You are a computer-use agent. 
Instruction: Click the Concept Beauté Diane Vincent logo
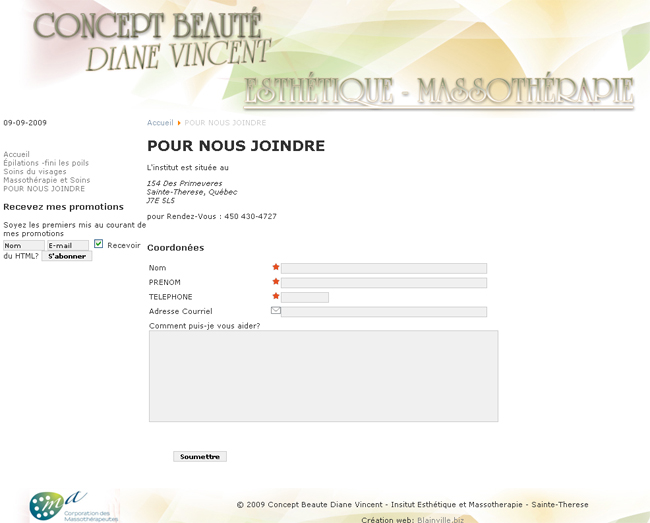(152, 40)
